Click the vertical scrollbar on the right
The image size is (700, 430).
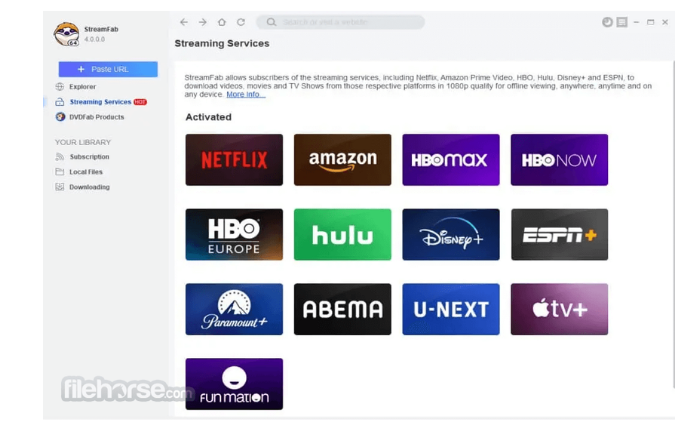click(x=674, y=225)
